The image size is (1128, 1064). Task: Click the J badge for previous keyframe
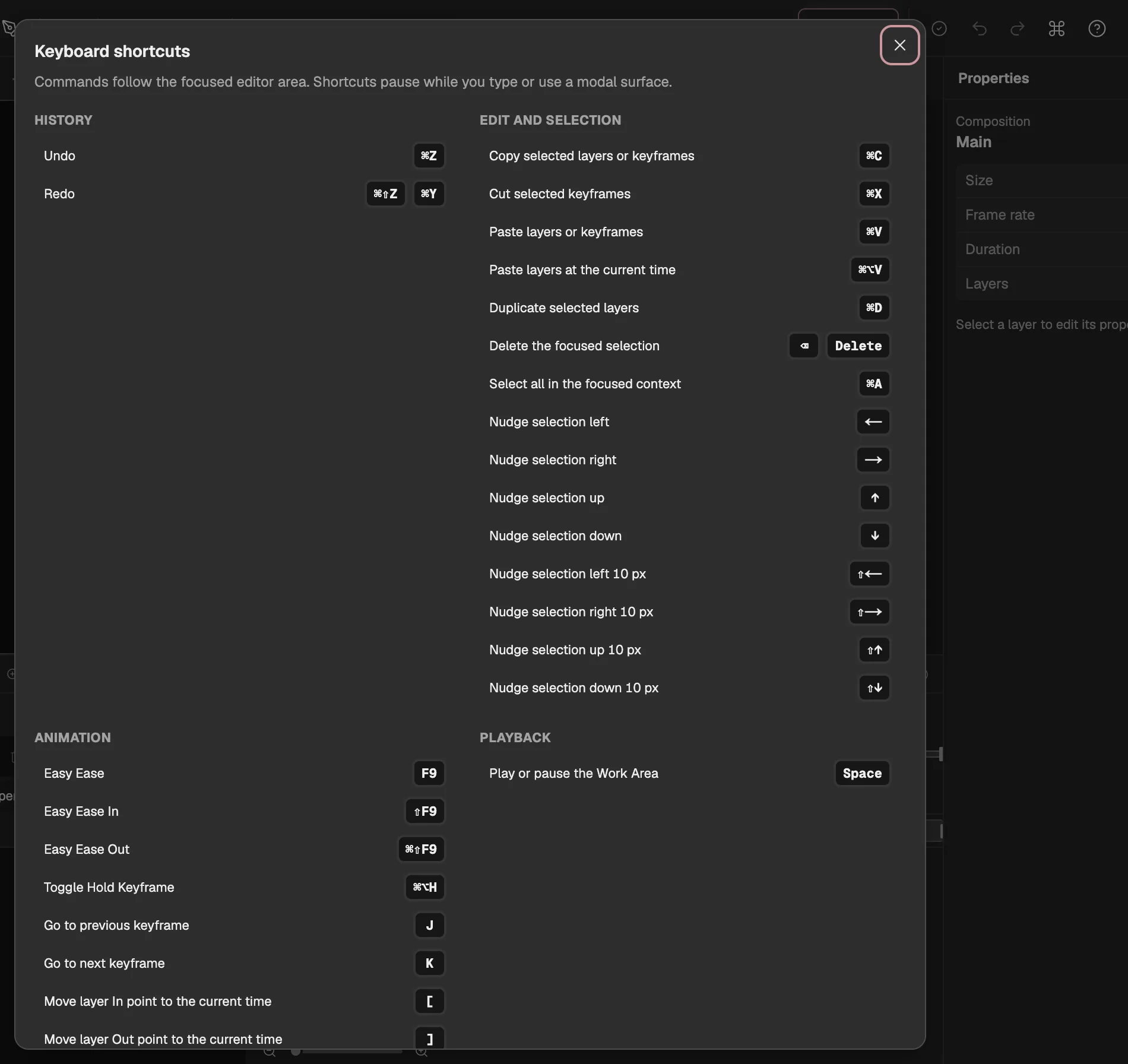point(429,925)
